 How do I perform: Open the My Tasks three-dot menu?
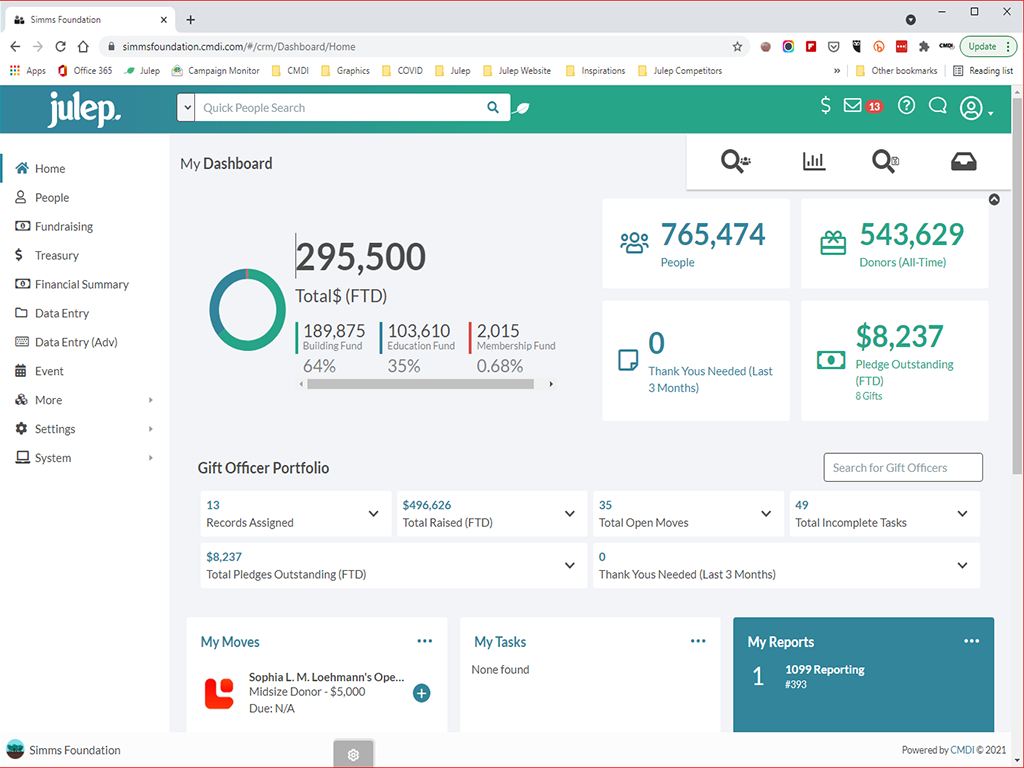tap(698, 641)
